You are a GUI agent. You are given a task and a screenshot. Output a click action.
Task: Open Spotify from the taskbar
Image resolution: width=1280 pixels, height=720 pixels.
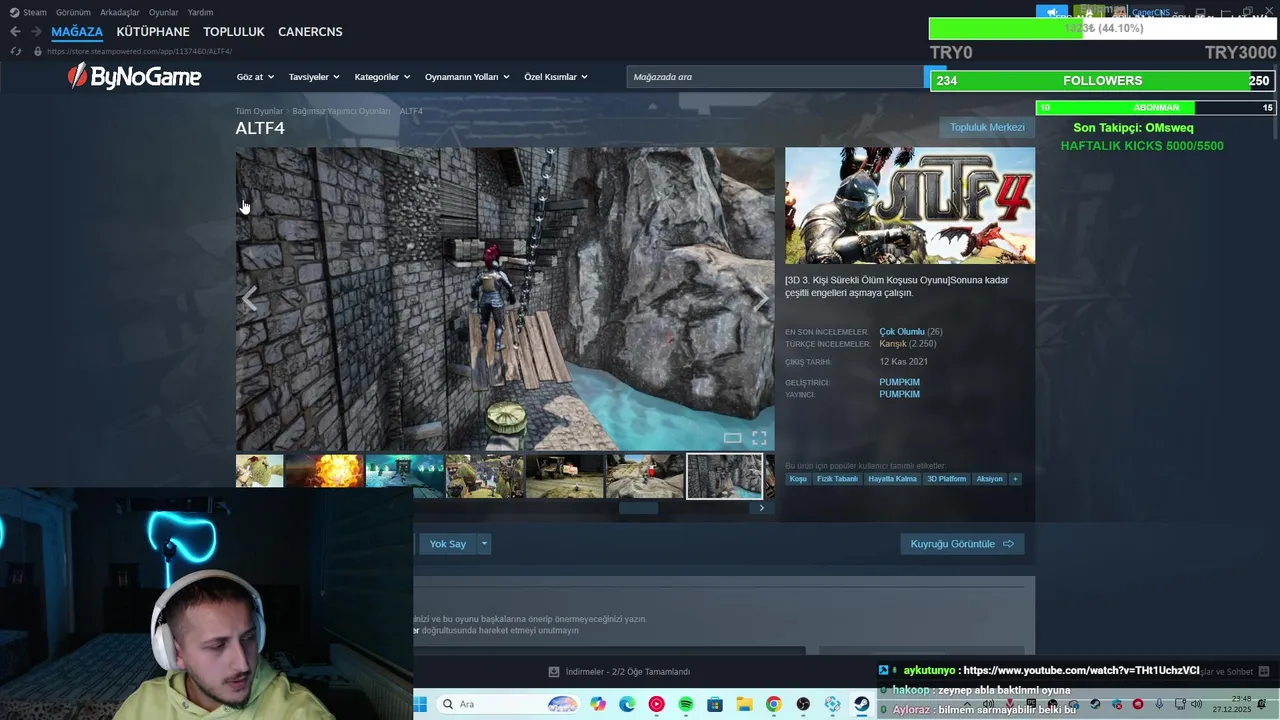pos(686,704)
